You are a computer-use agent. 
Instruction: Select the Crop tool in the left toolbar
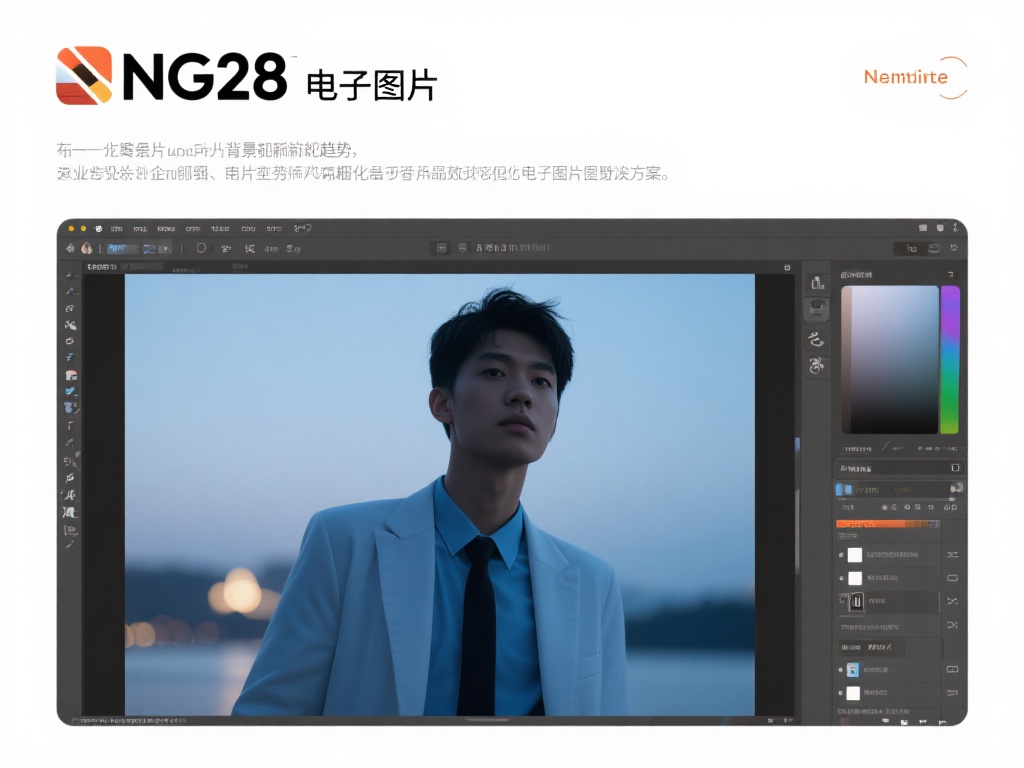[68, 340]
